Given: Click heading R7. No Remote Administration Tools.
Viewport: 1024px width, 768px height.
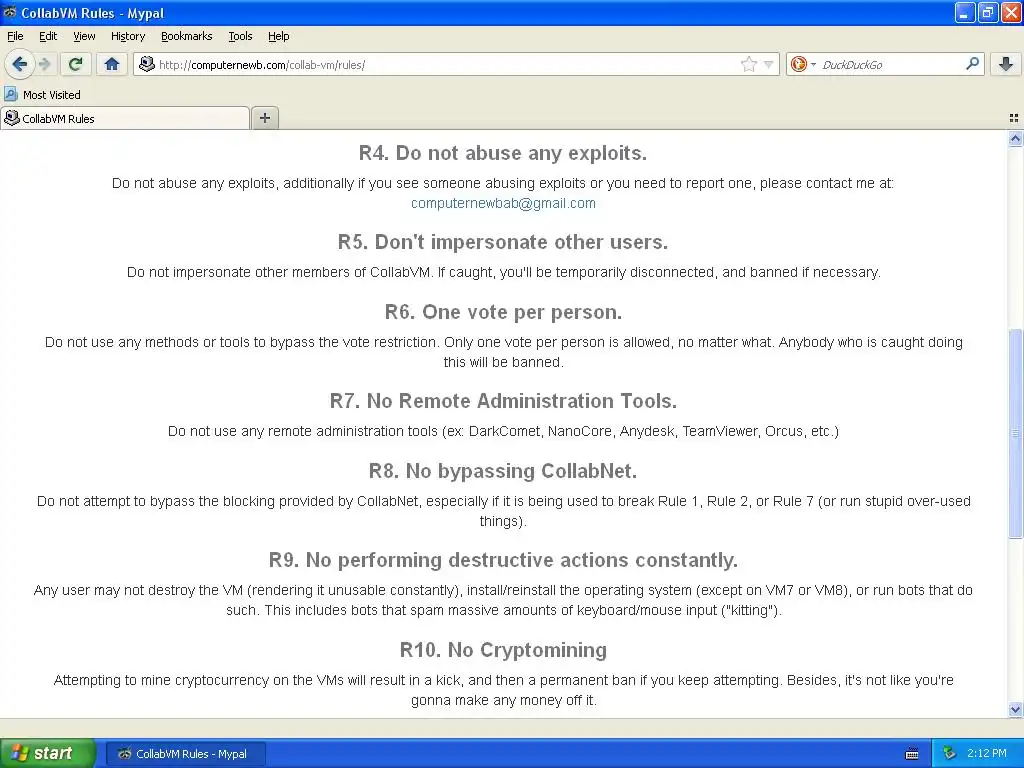Looking at the screenshot, I should click(x=503, y=400).
